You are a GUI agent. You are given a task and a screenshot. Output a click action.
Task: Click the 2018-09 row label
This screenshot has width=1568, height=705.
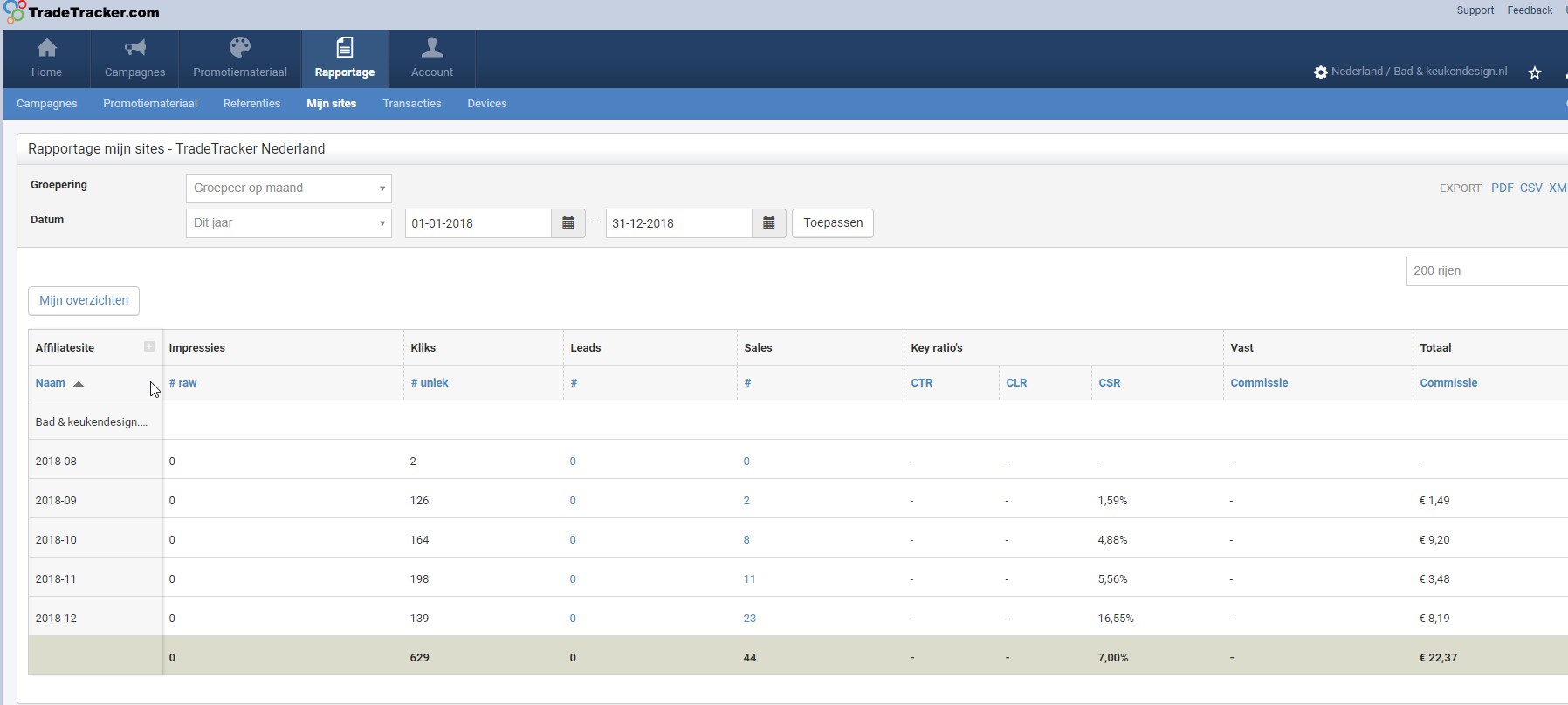pos(56,500)
